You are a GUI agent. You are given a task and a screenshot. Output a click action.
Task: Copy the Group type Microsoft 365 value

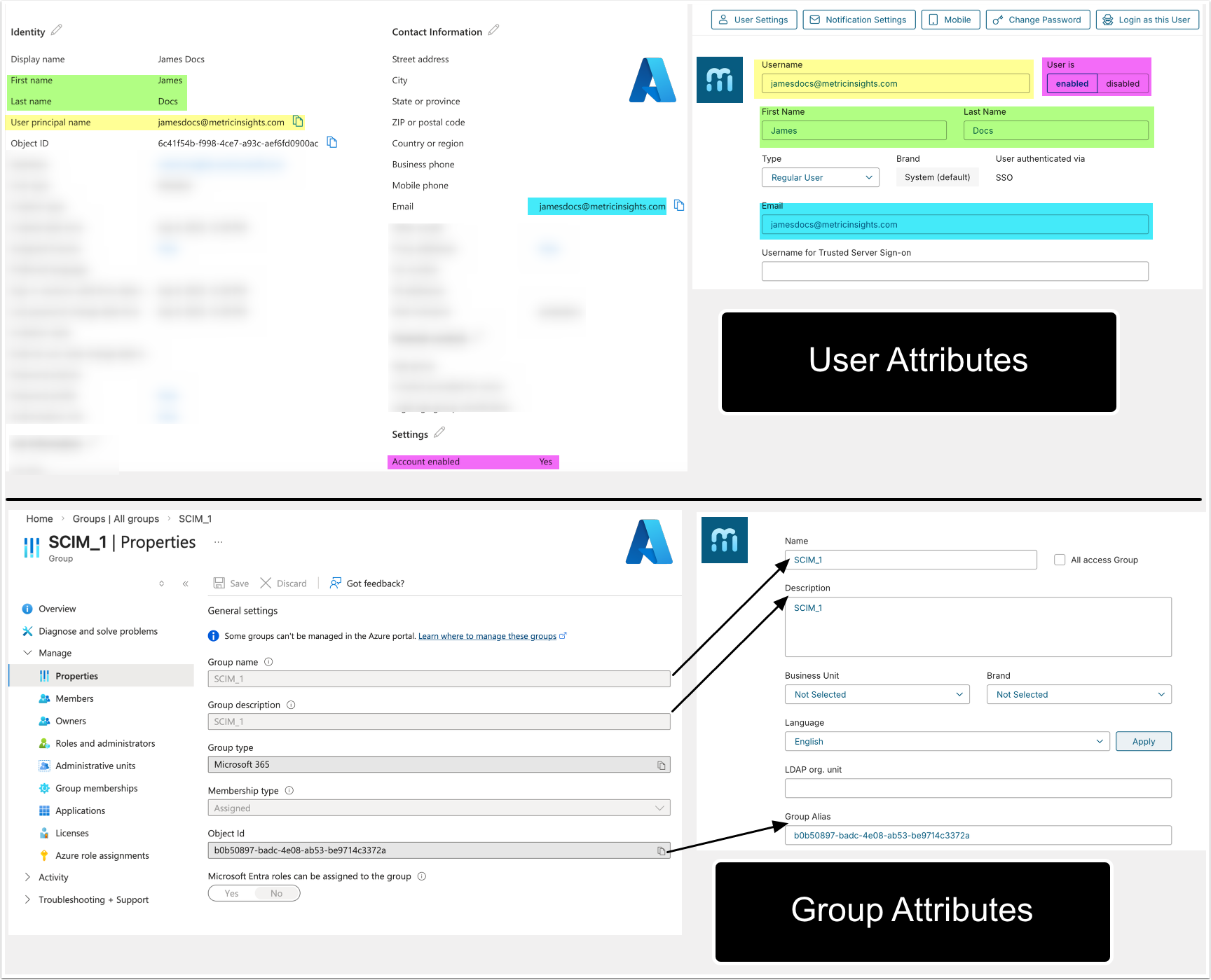pos(661,765)
